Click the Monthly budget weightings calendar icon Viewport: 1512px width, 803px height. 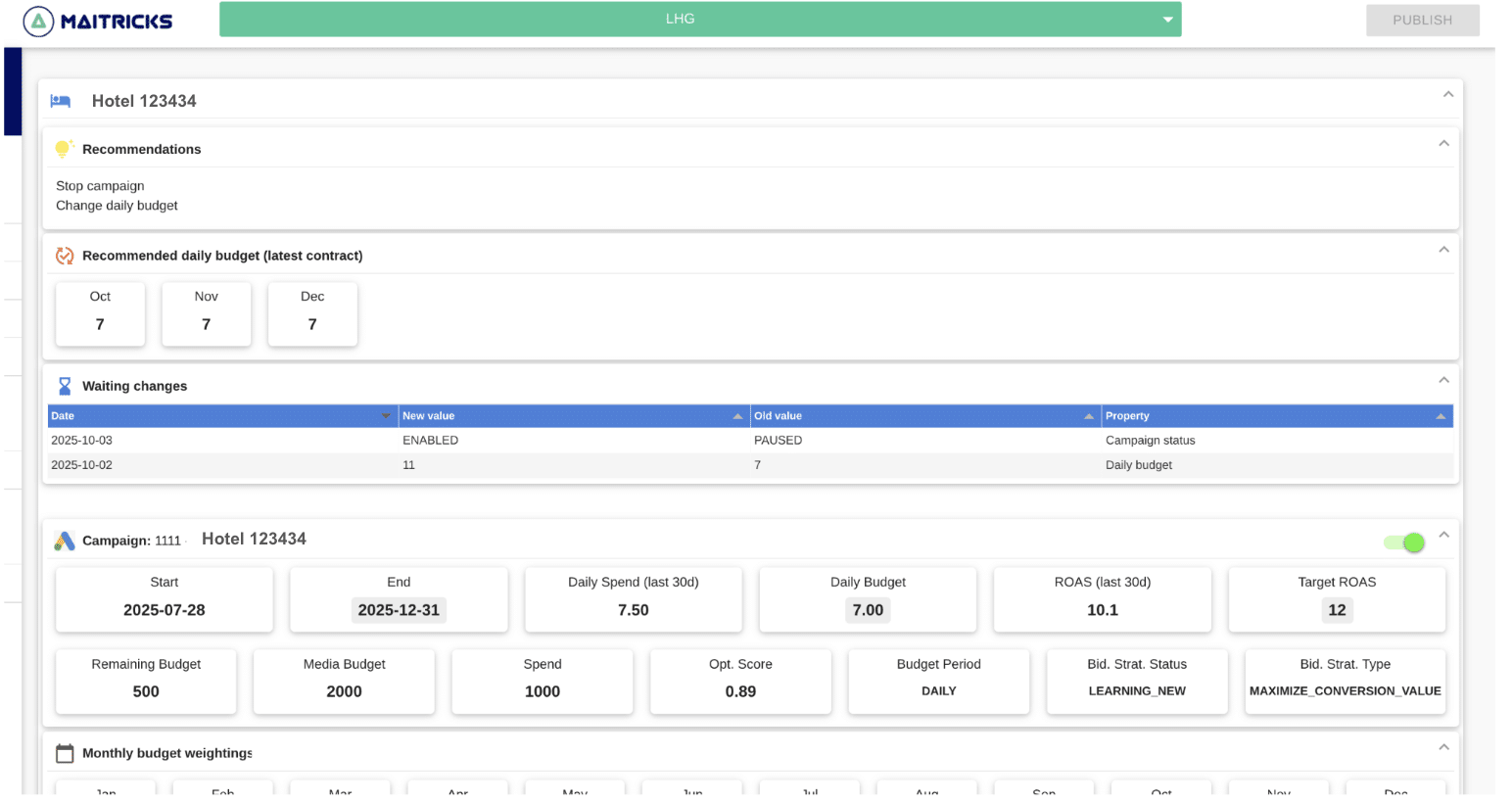pos(65,753)
